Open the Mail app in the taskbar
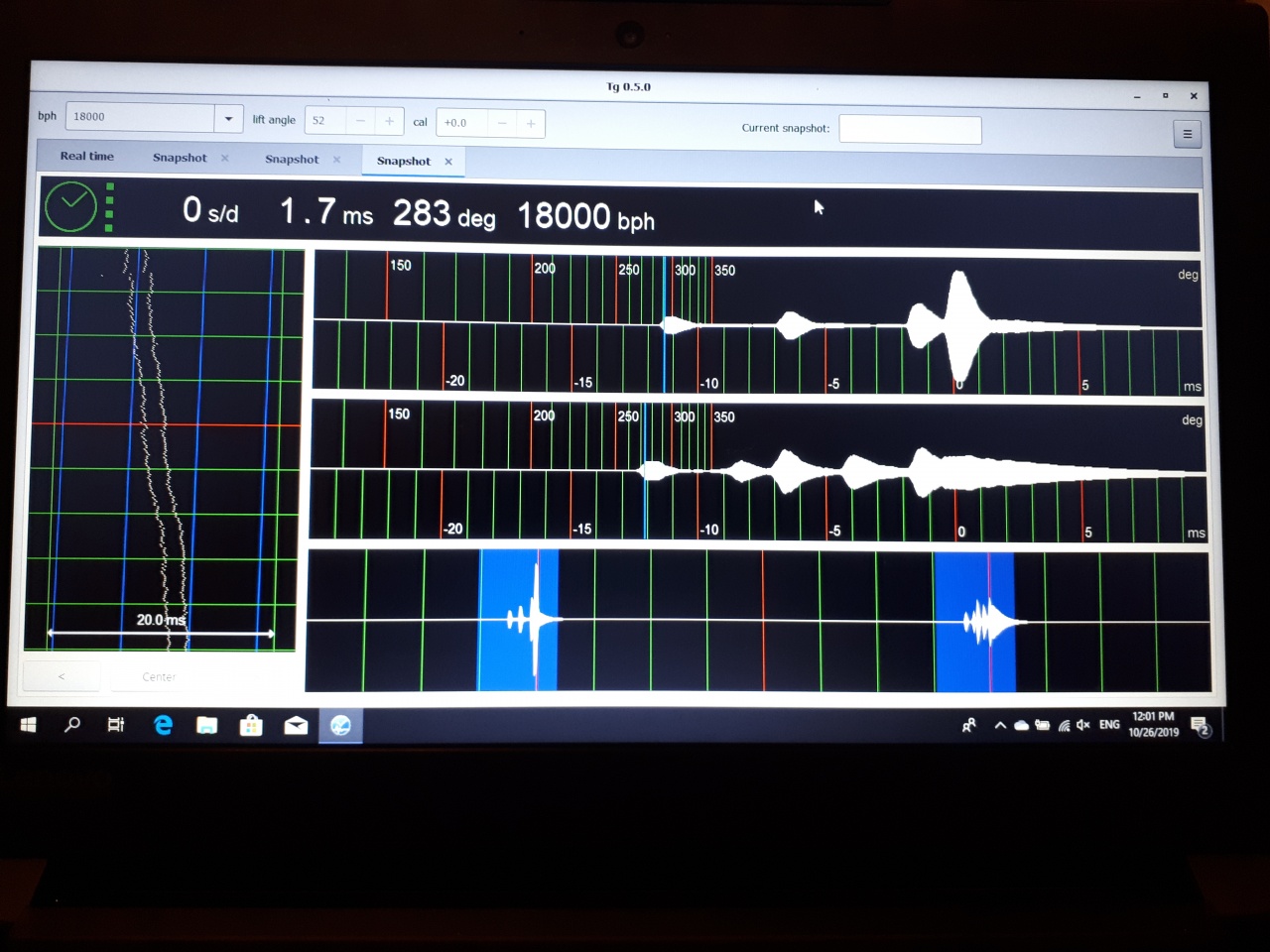1270x952 pixels. coord(296,726)
